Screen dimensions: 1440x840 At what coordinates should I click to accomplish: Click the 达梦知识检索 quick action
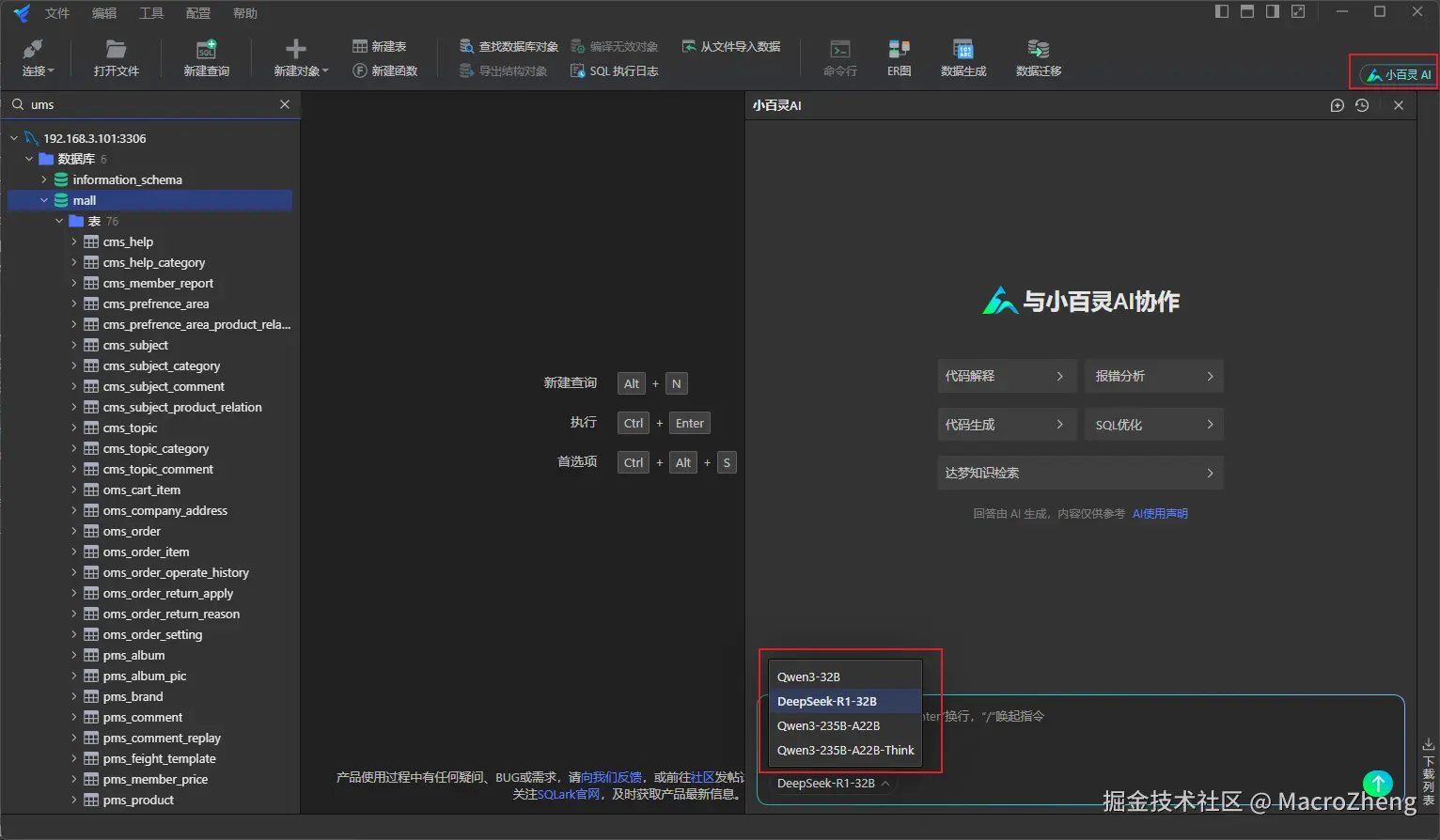click(1080, 473)
